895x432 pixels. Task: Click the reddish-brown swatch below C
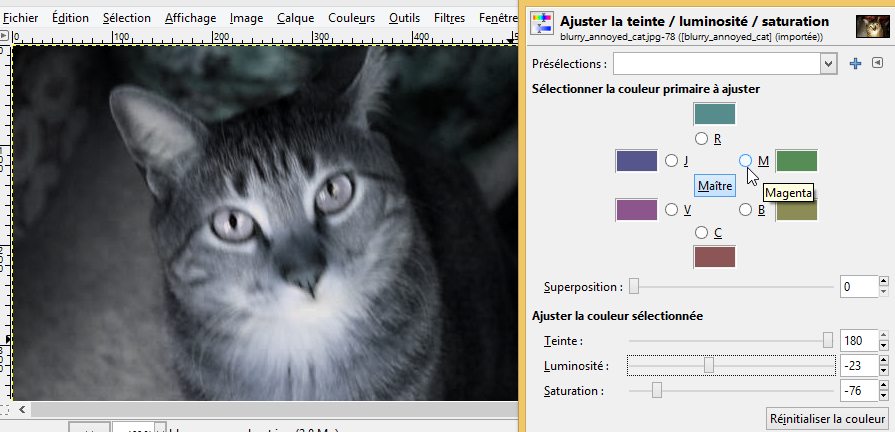pyautogui.click(x=715, y=257)
